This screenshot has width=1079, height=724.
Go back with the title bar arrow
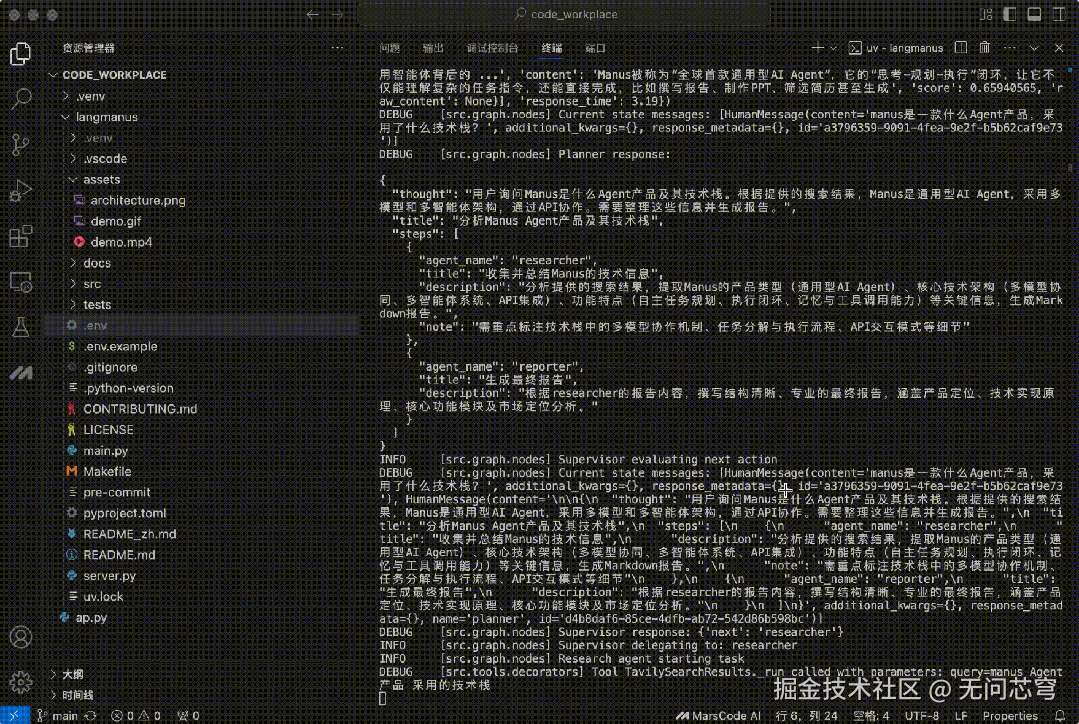[x=312, y=14]
